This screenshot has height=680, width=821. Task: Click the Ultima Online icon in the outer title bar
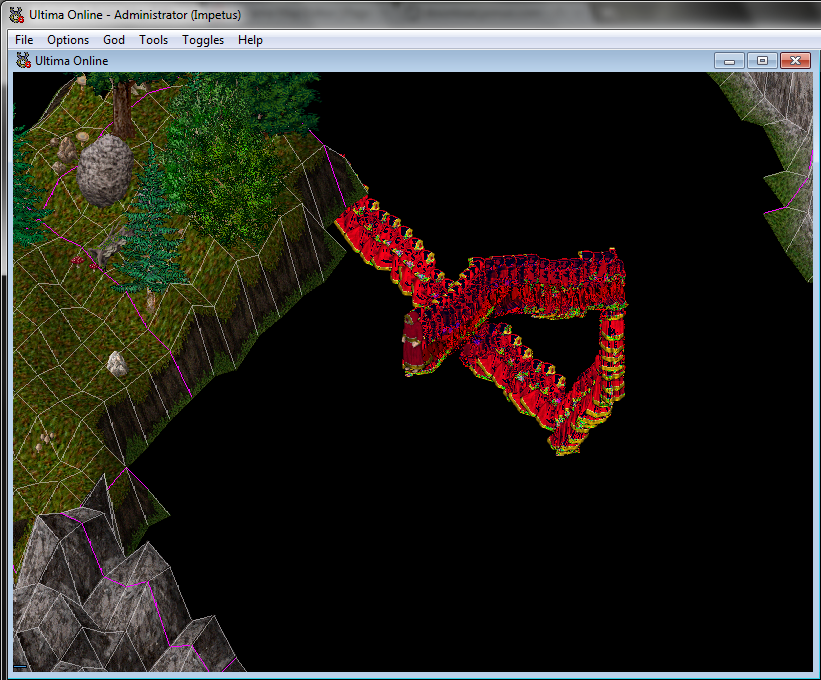coord(17,15)
